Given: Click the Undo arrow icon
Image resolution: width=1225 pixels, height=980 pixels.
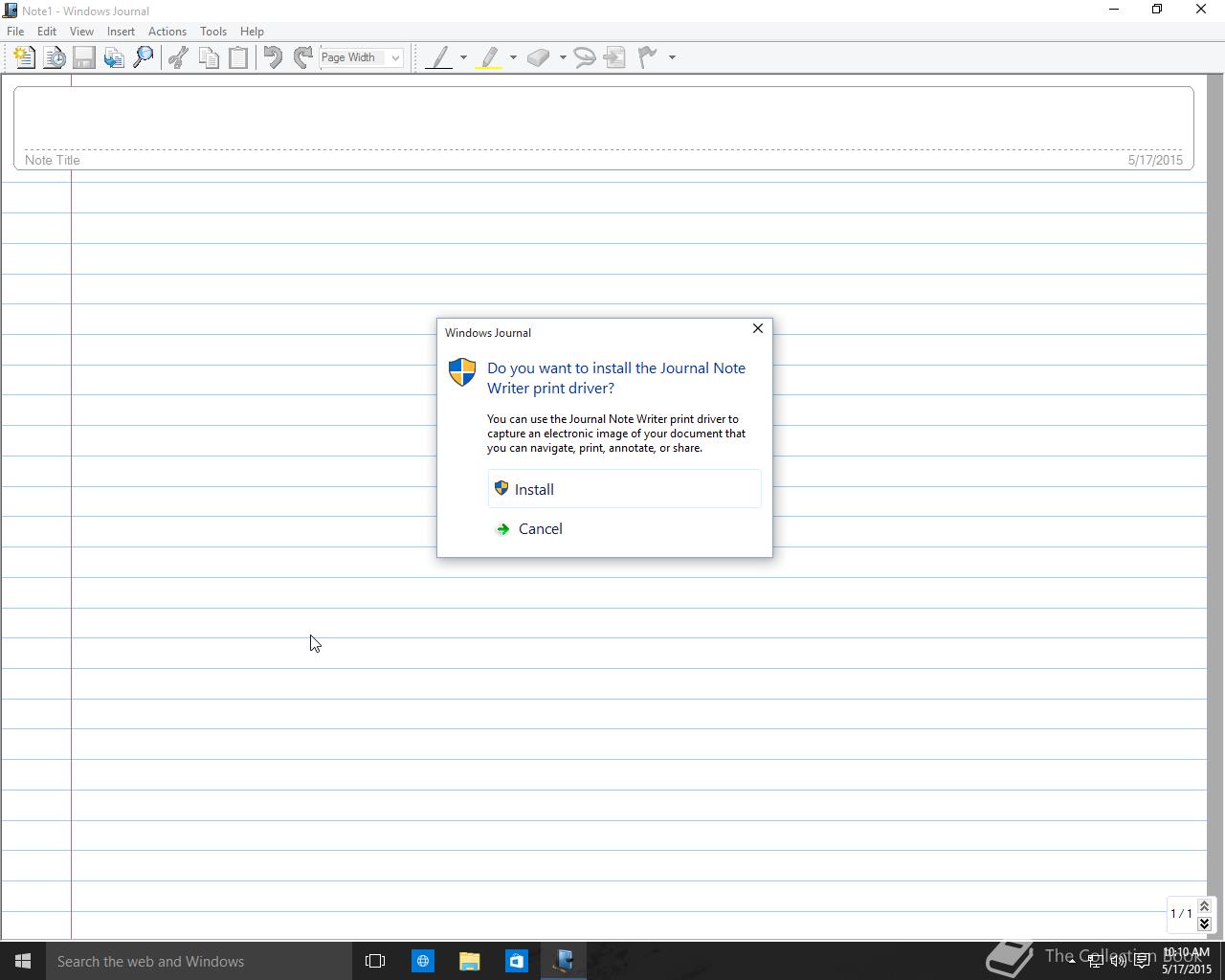Looking at the screenshot, I should tap(273, 57).
